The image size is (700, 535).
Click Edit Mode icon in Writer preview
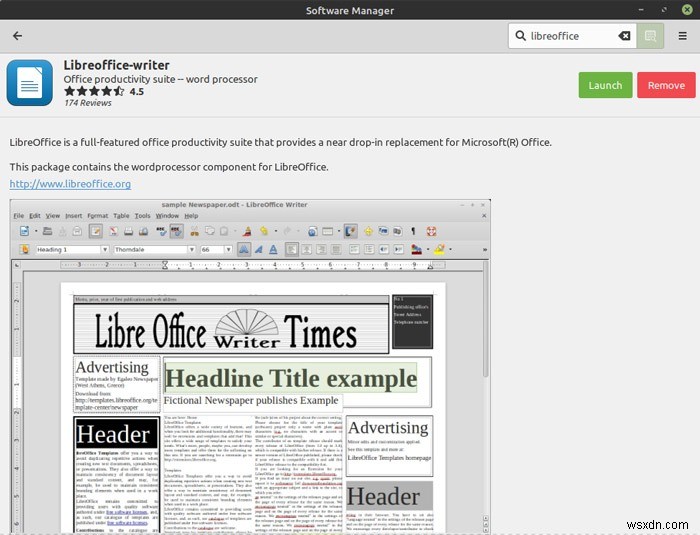(96, 231)
